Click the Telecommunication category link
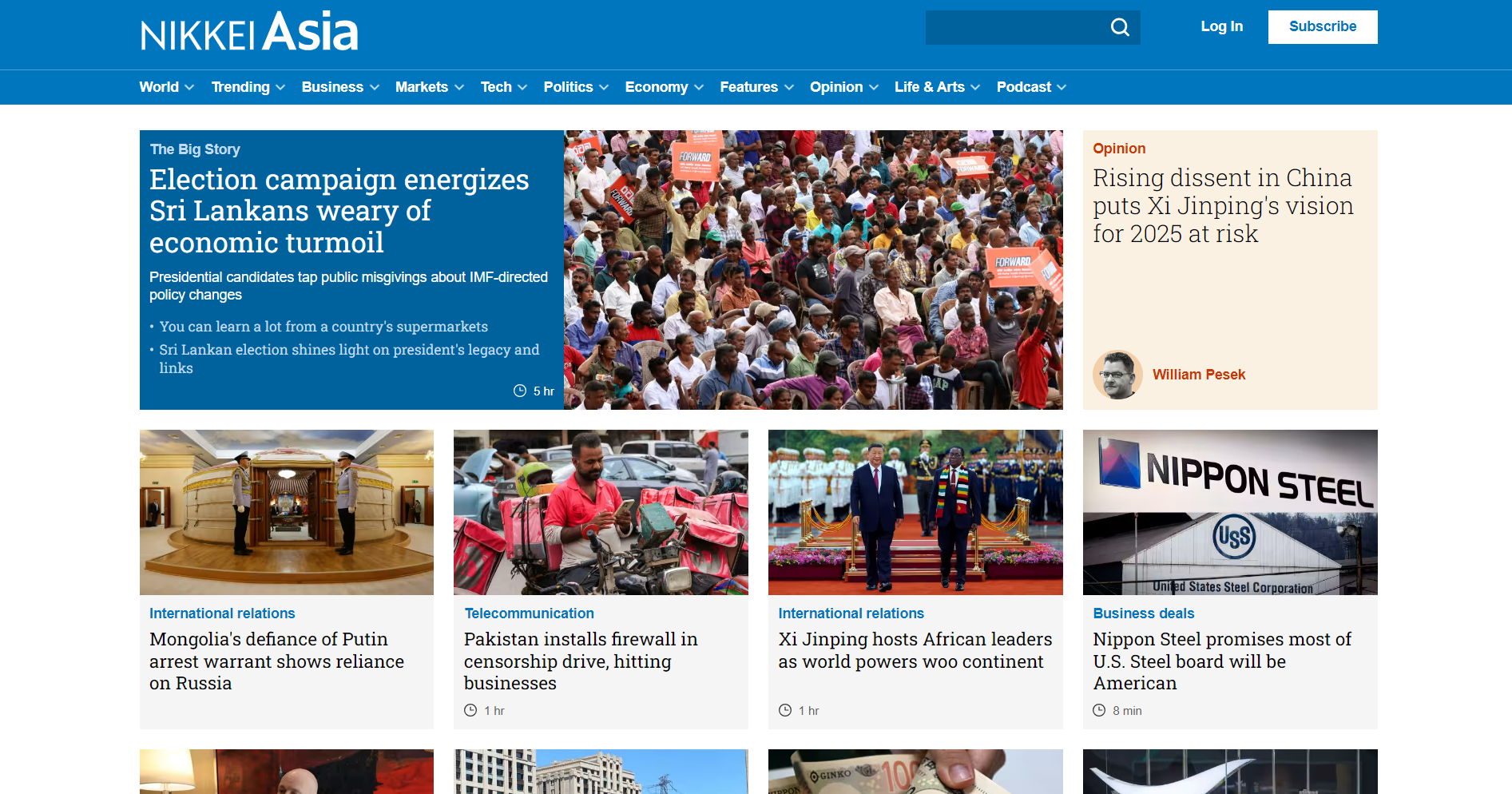Viewport: 1512px width, 794px height. (x=529, y=613)
